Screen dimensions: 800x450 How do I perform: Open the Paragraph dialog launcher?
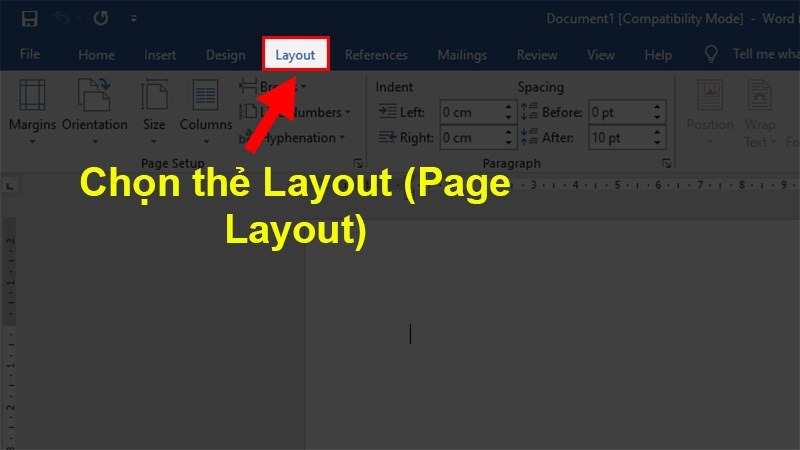pos(666,163)
